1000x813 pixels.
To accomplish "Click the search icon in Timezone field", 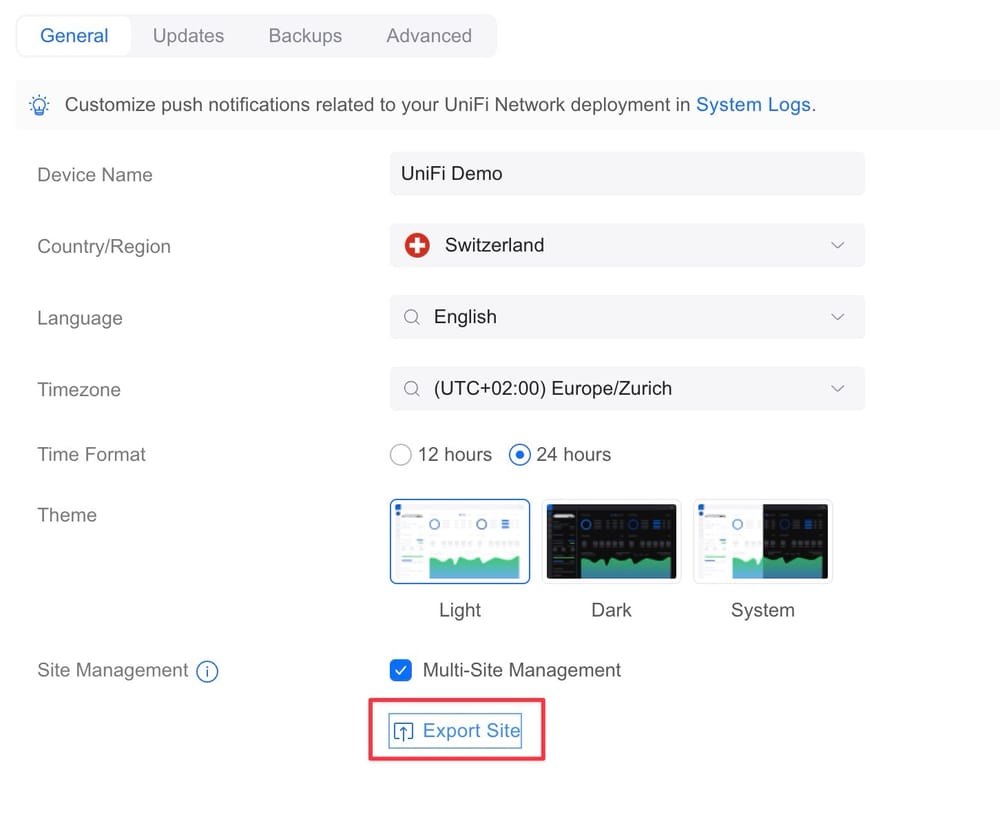I will [x=412, y=388].
